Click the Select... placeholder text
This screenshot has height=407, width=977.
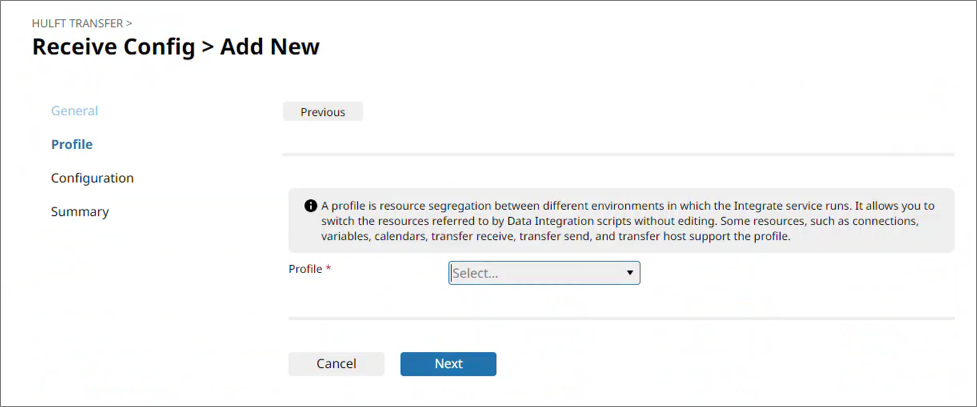(476, 273)
